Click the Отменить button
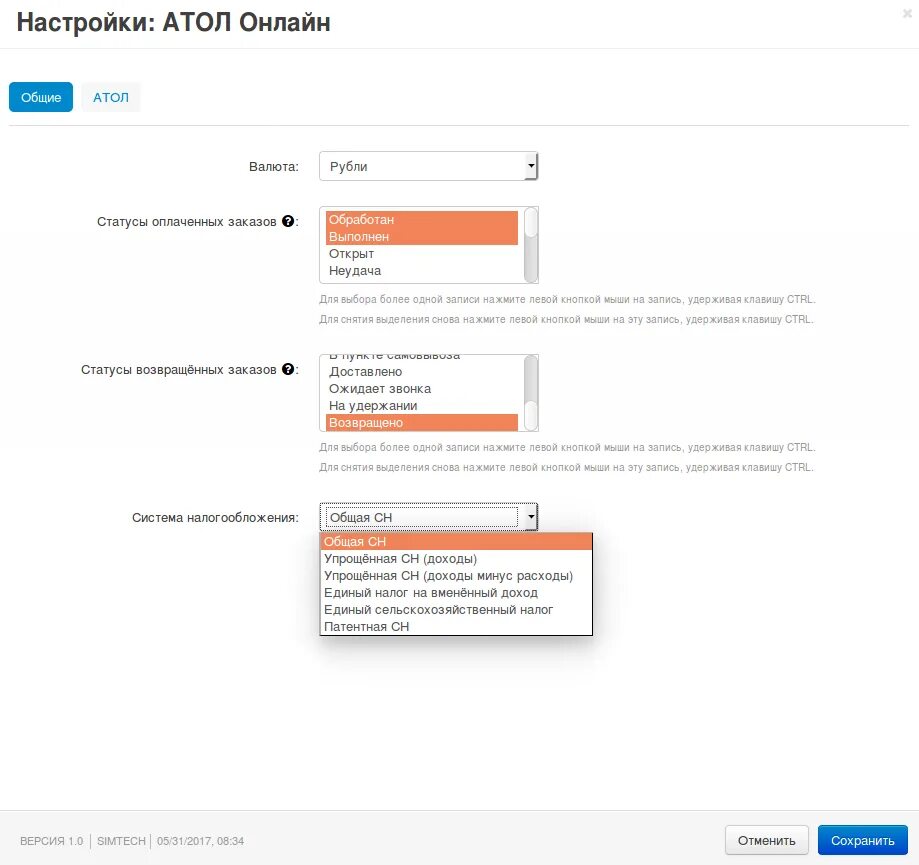Screen dimensions: 919x865 [767, 840]
